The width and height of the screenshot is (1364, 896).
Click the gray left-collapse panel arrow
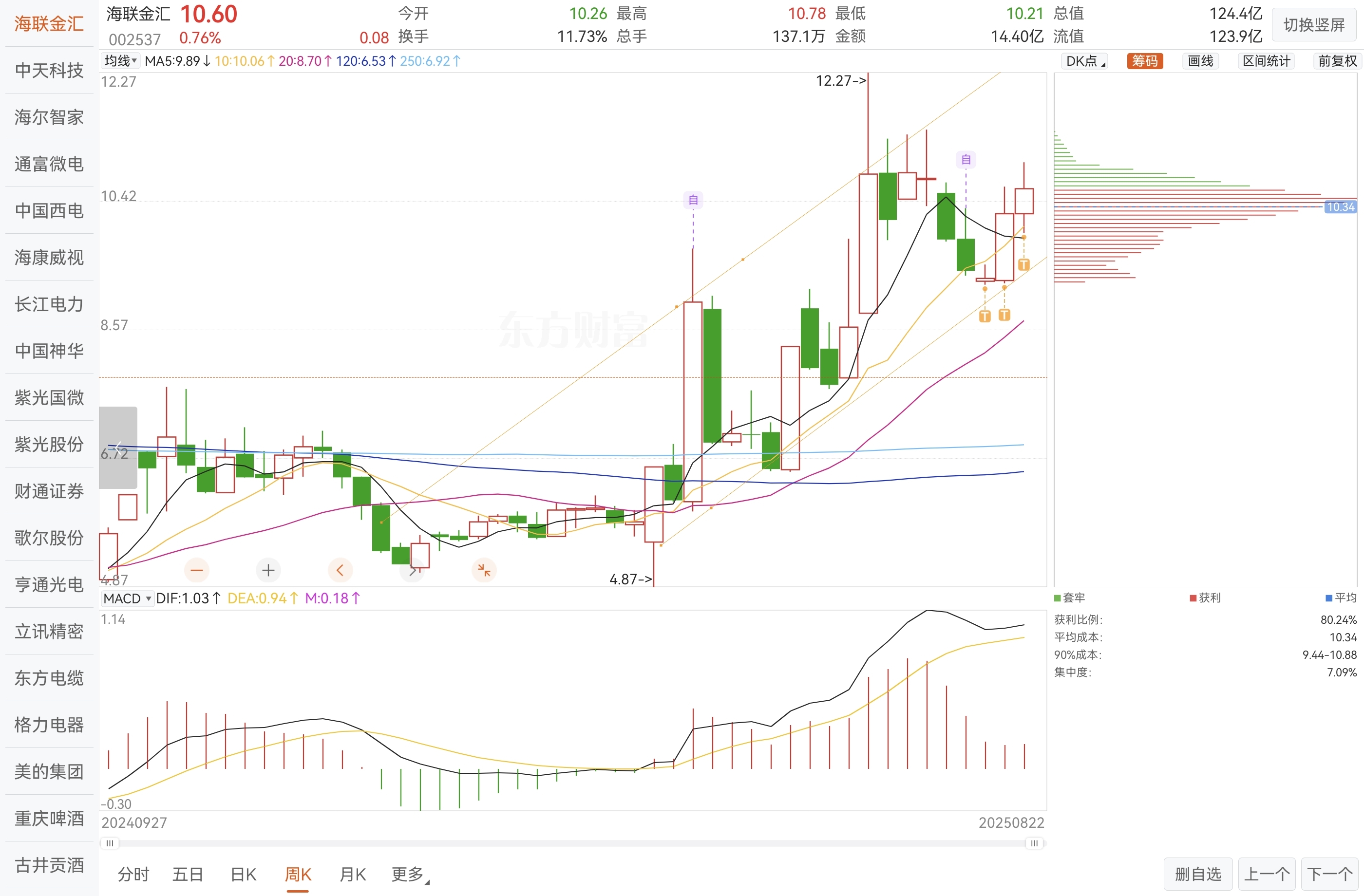click(x=118, y=448)
